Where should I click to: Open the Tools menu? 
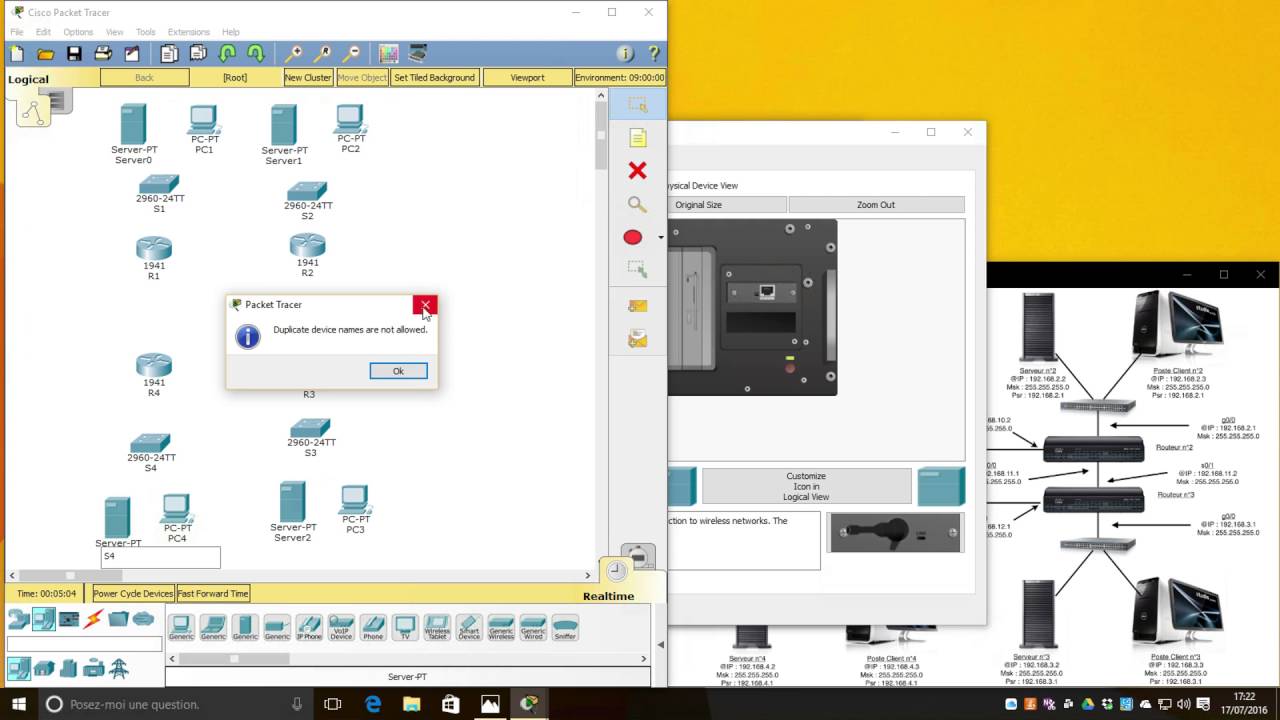tap(146, 32)
